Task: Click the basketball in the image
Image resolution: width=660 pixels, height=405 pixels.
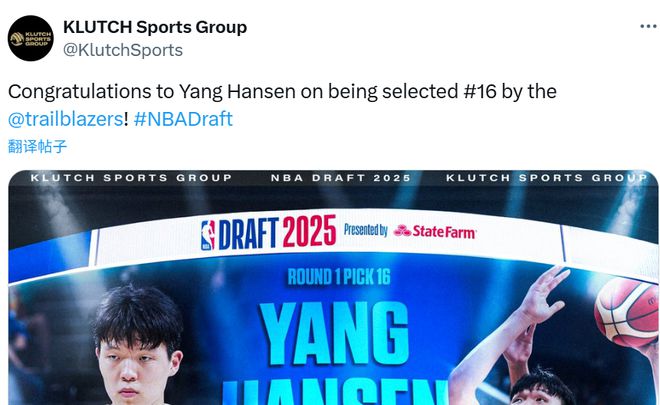Action: pyautogui.click(x=627, y=312)
